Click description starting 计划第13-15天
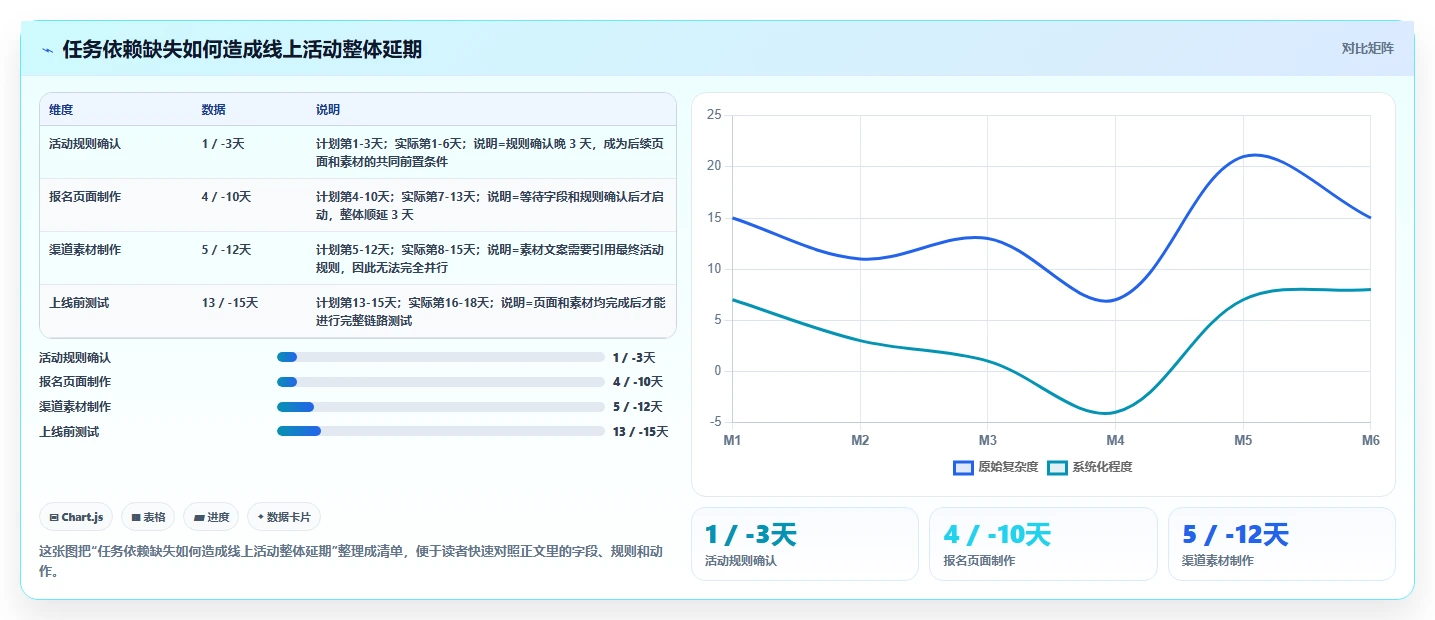The width and height of the screenshot is (1435, 620). click(x=490, y=311)
